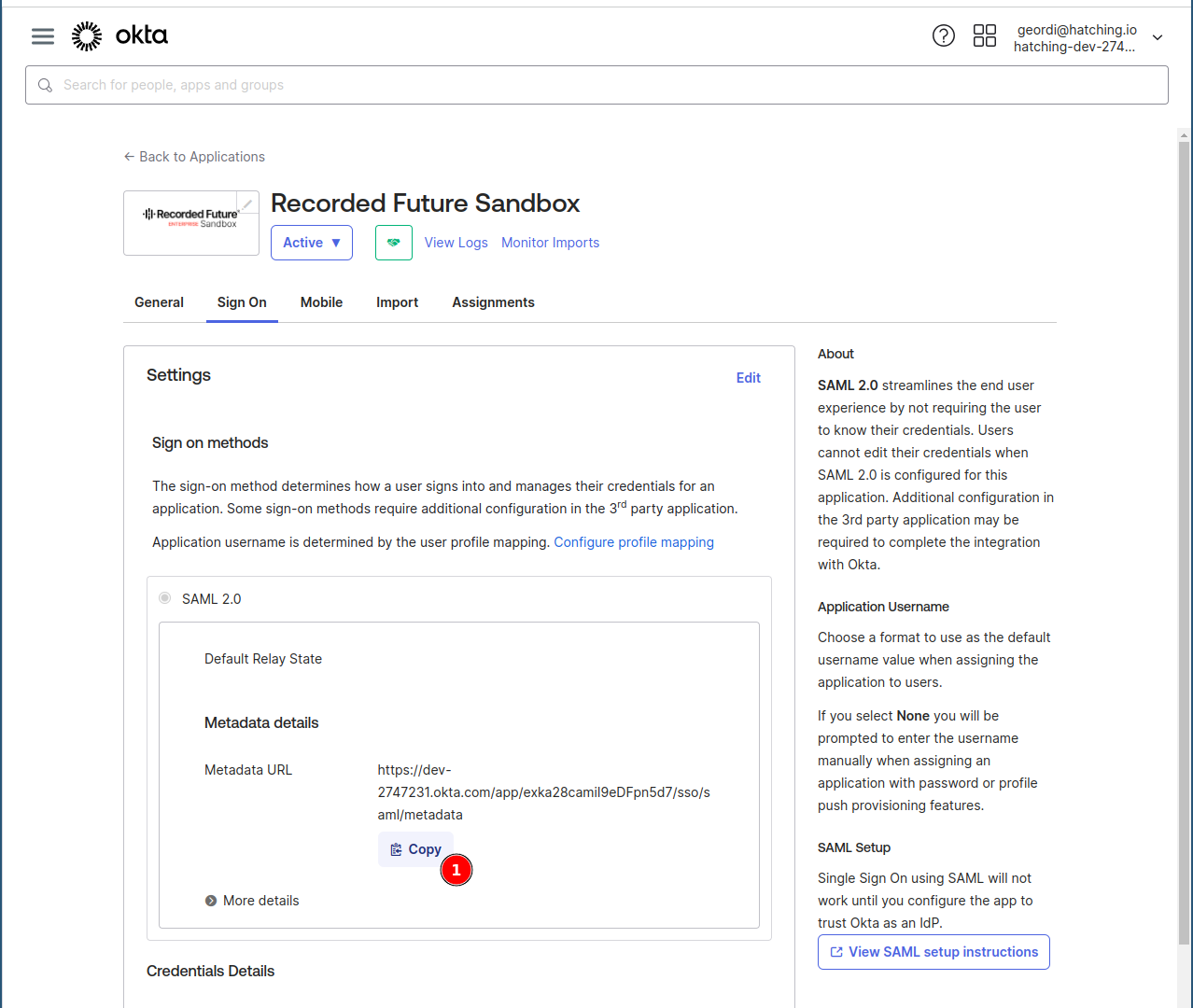Viewport: 1193px width, 1008px height.
Task: Go back to Applications
Action: [x=194, y=157]
